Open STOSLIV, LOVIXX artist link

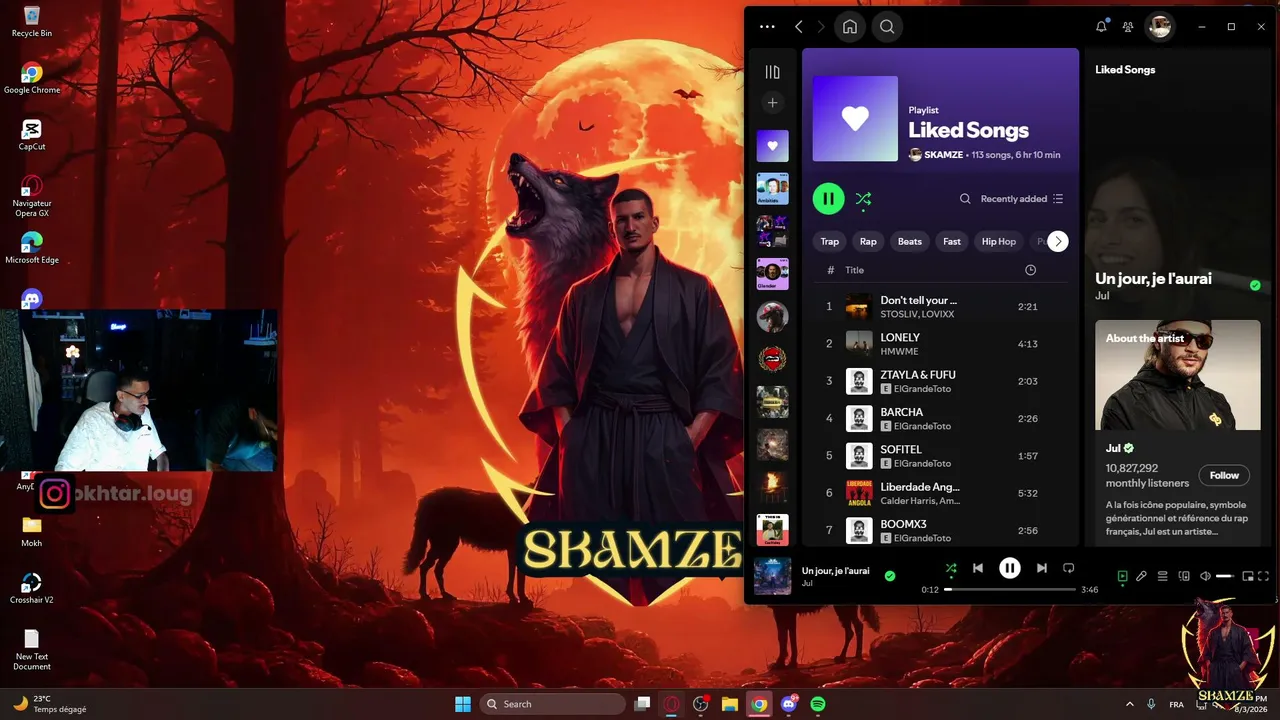pyautogui.click(x=917, y=314)
